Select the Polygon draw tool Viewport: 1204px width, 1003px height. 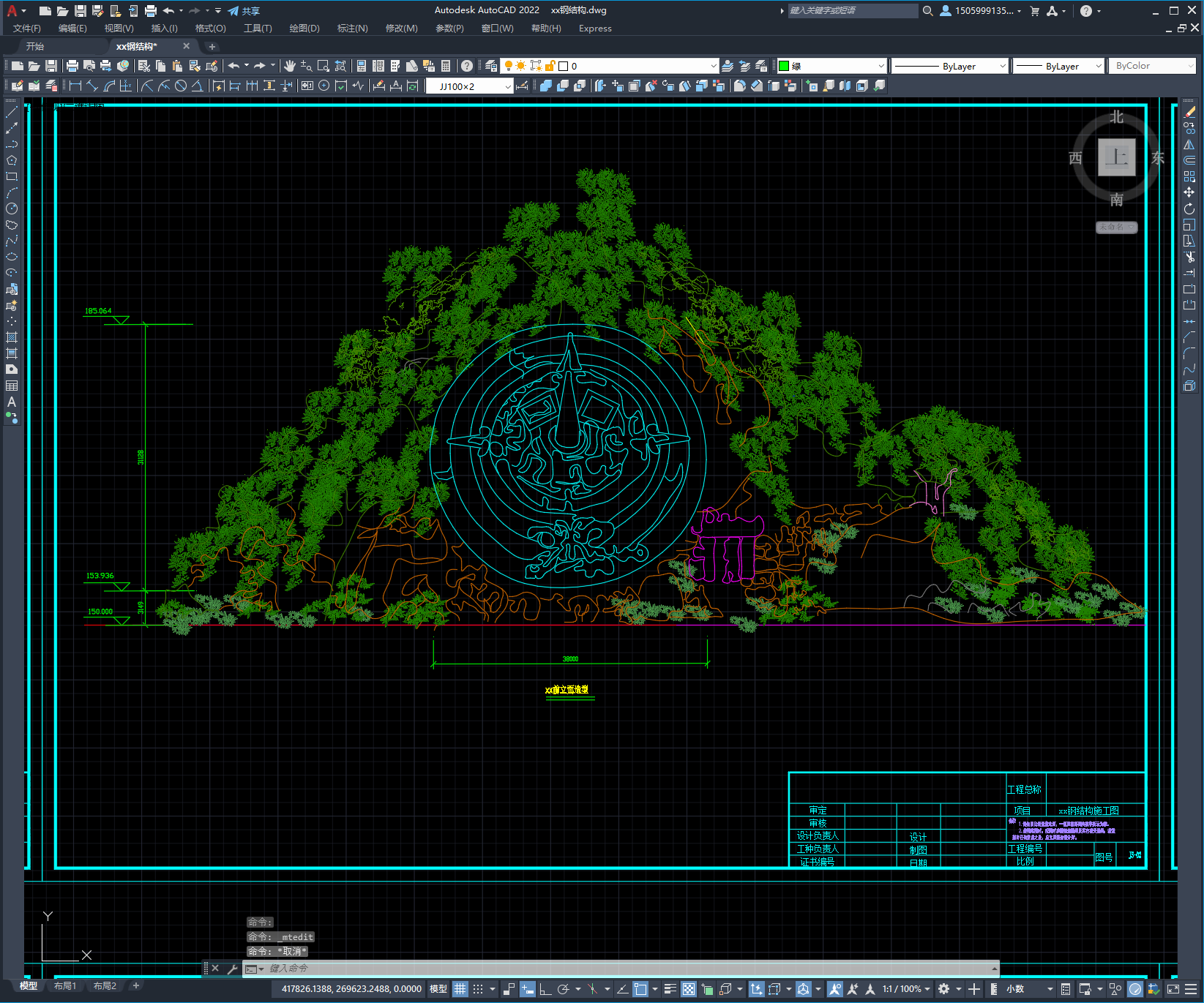[x=12, y=160]
